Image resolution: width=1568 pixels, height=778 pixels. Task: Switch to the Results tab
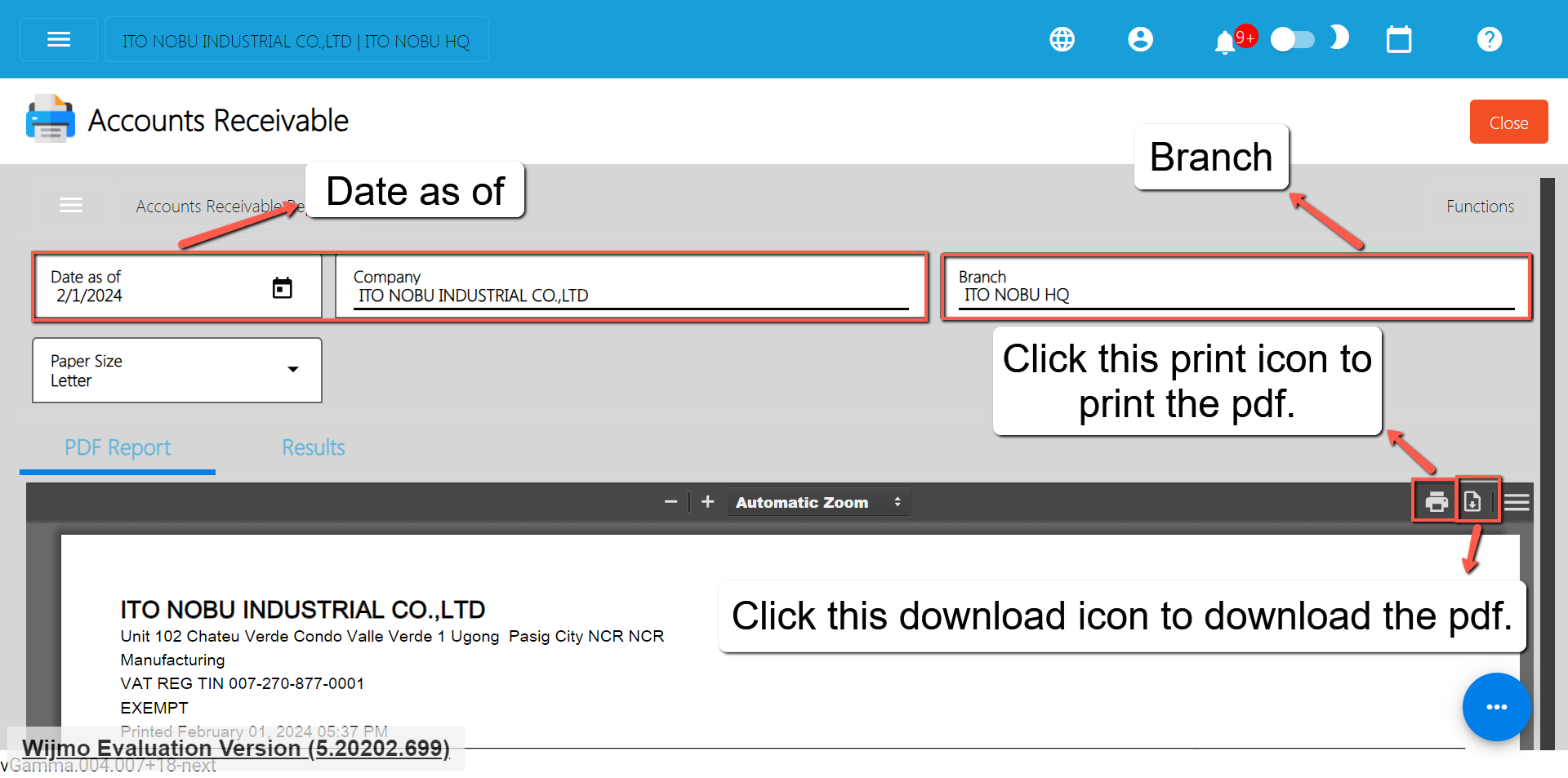coord(314,447)
